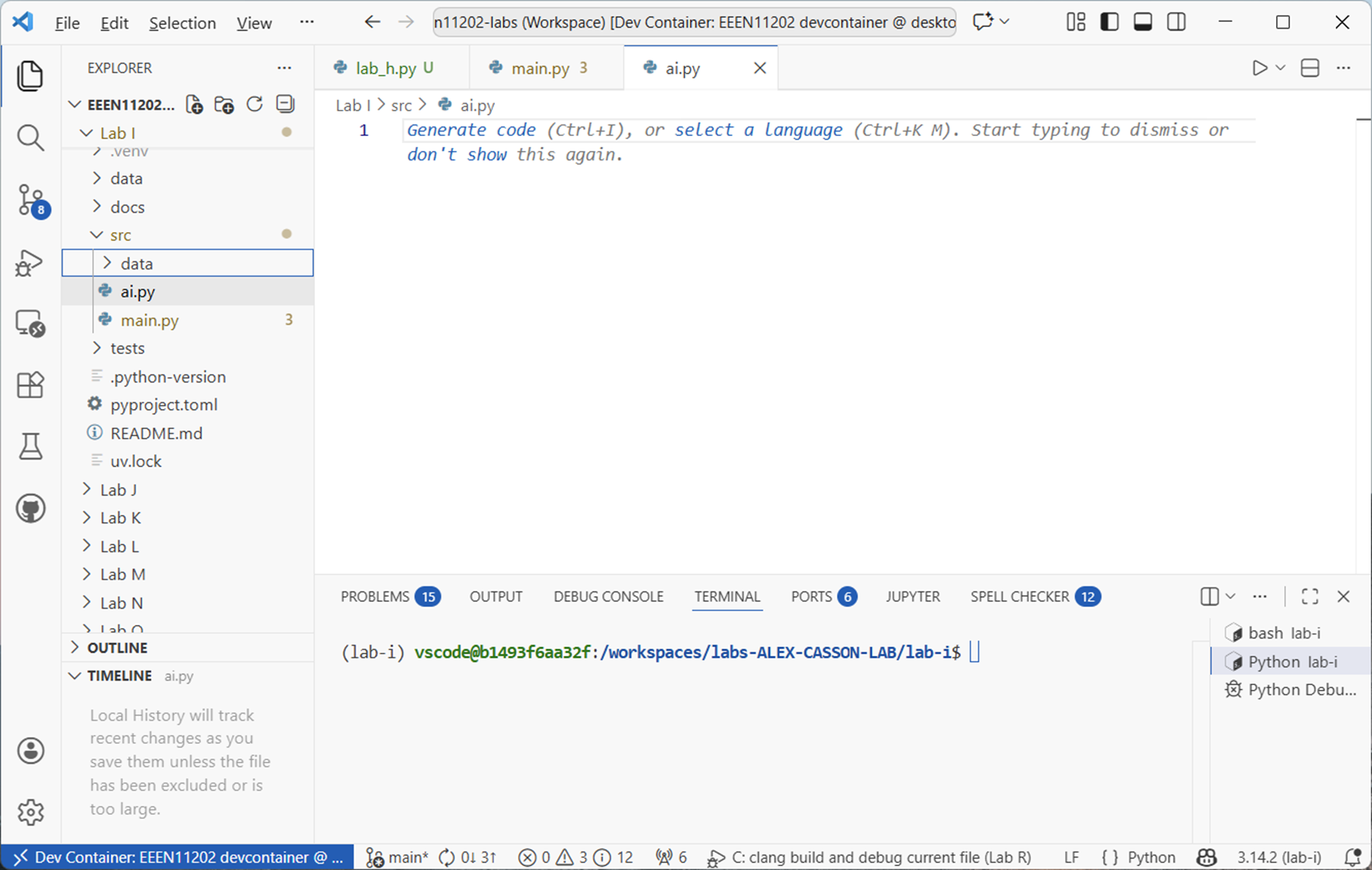Open pyproject.toml in the Explorer
Viewport: 1372px width, 870px height.
click(x=163, y=404)
